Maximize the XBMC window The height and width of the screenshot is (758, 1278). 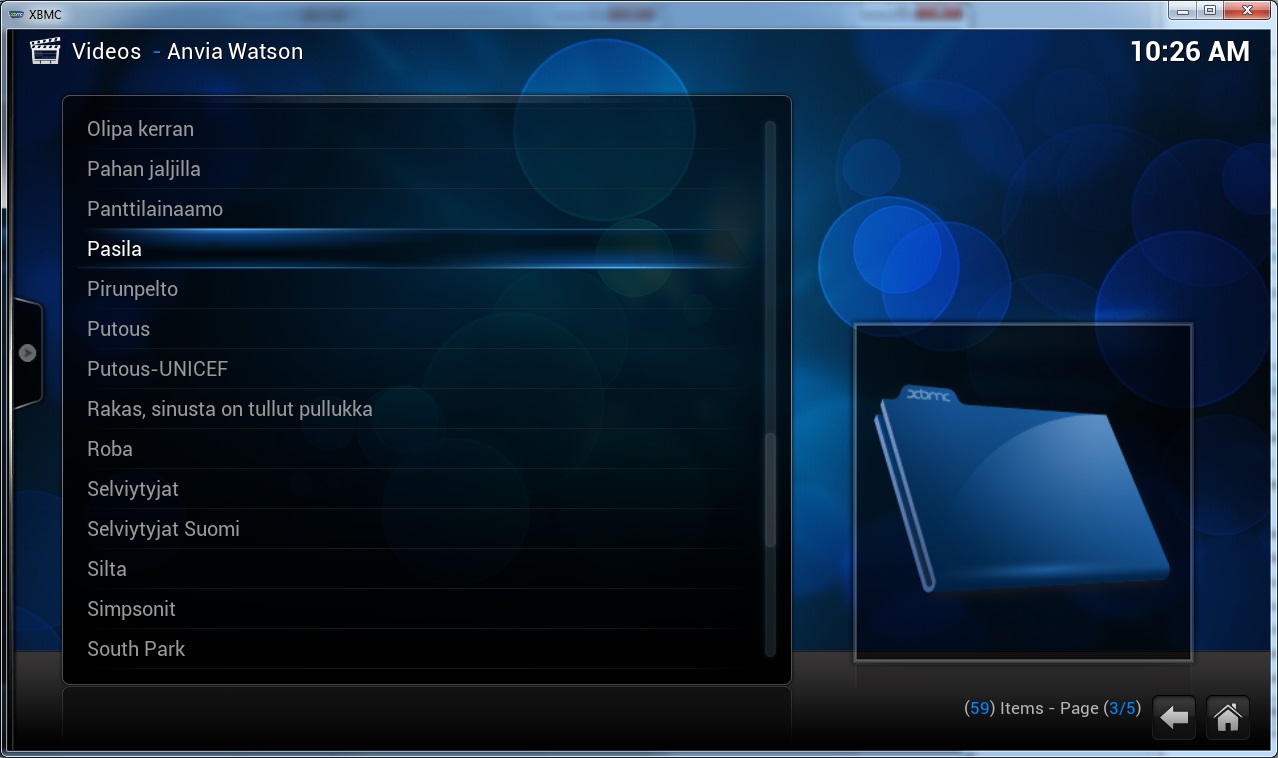(x=1210, y=10)
